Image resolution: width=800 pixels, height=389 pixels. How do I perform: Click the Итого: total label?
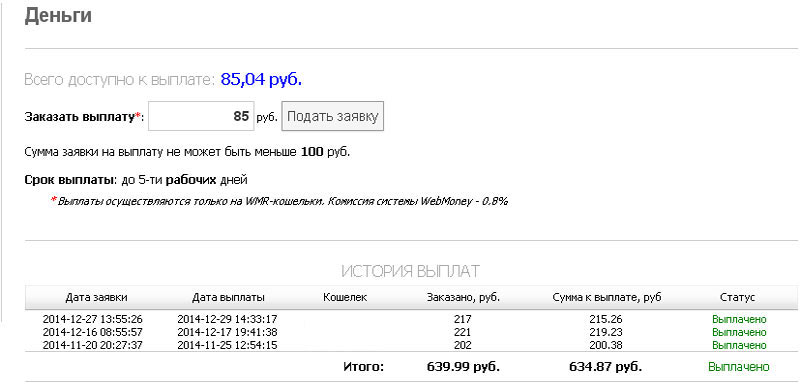click(x=363, y=367)
